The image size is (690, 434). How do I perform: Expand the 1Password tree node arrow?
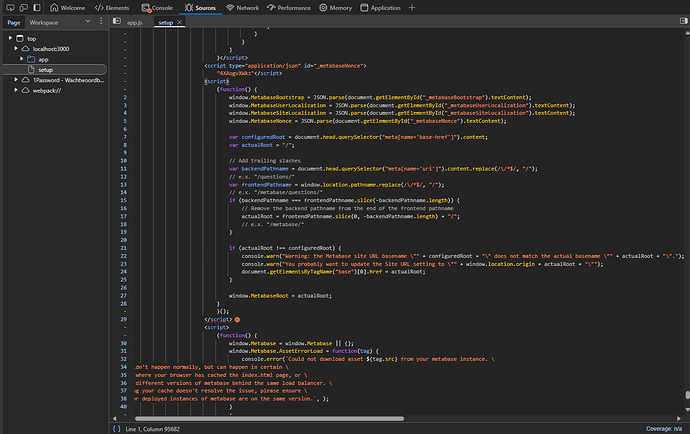tap(16, 80)
